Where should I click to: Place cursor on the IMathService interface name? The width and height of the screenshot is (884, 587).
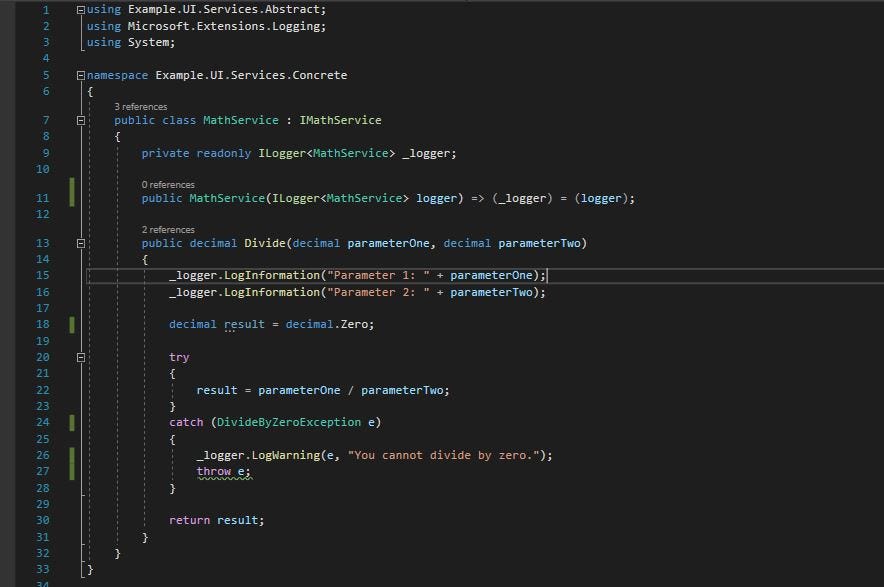[343, 120]
